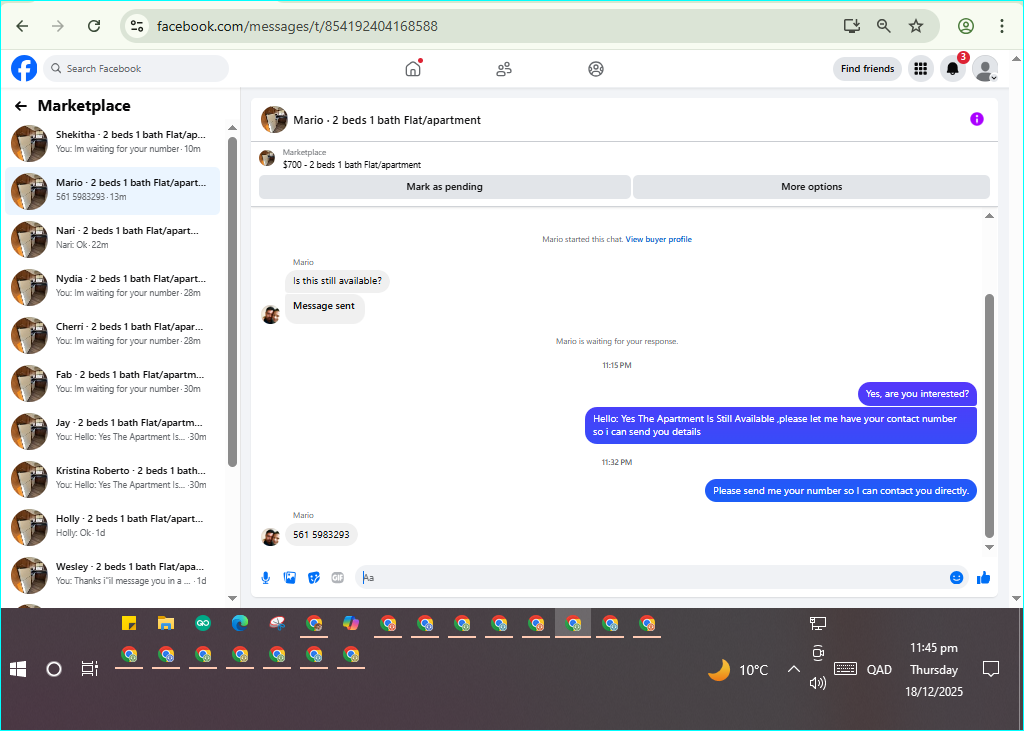This screenshot has height=731, width=1024.
Task: Send a thumbs-up like
Action: (984, 577)
